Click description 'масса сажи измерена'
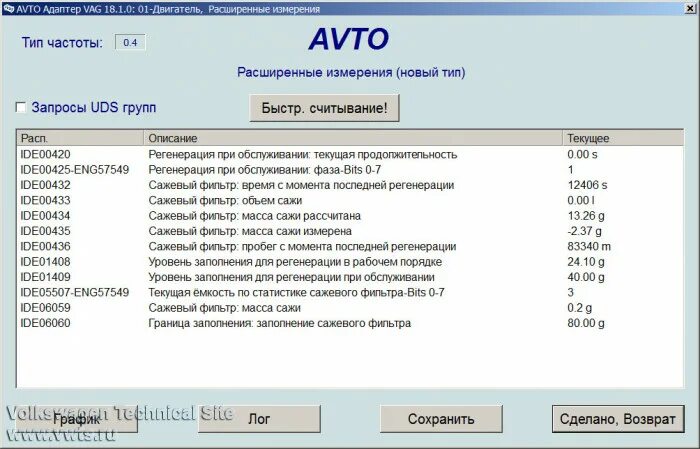The width and height of the screenshot is (700, 449). (296, 231)
